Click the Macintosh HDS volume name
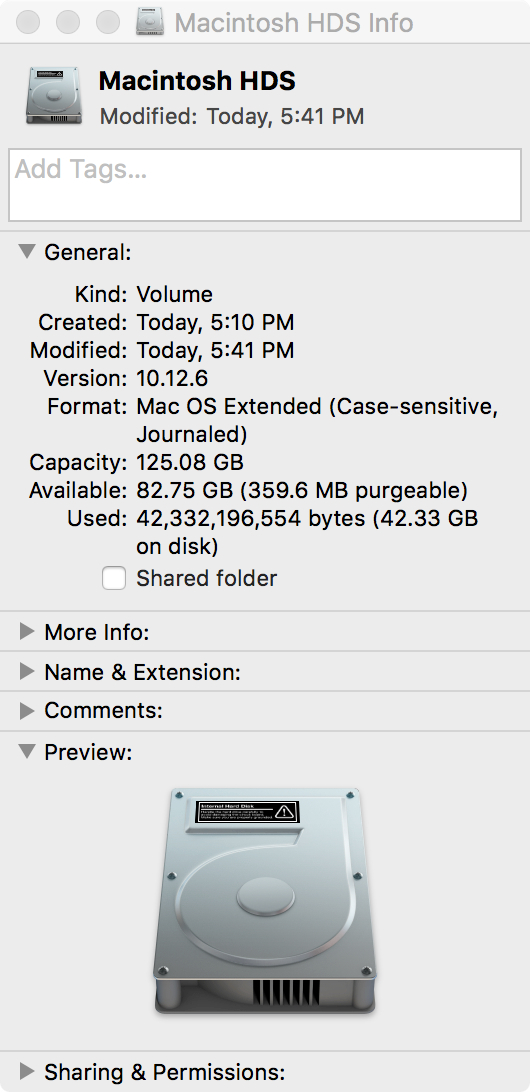The image size is (530, 1092). coord(197,81)
